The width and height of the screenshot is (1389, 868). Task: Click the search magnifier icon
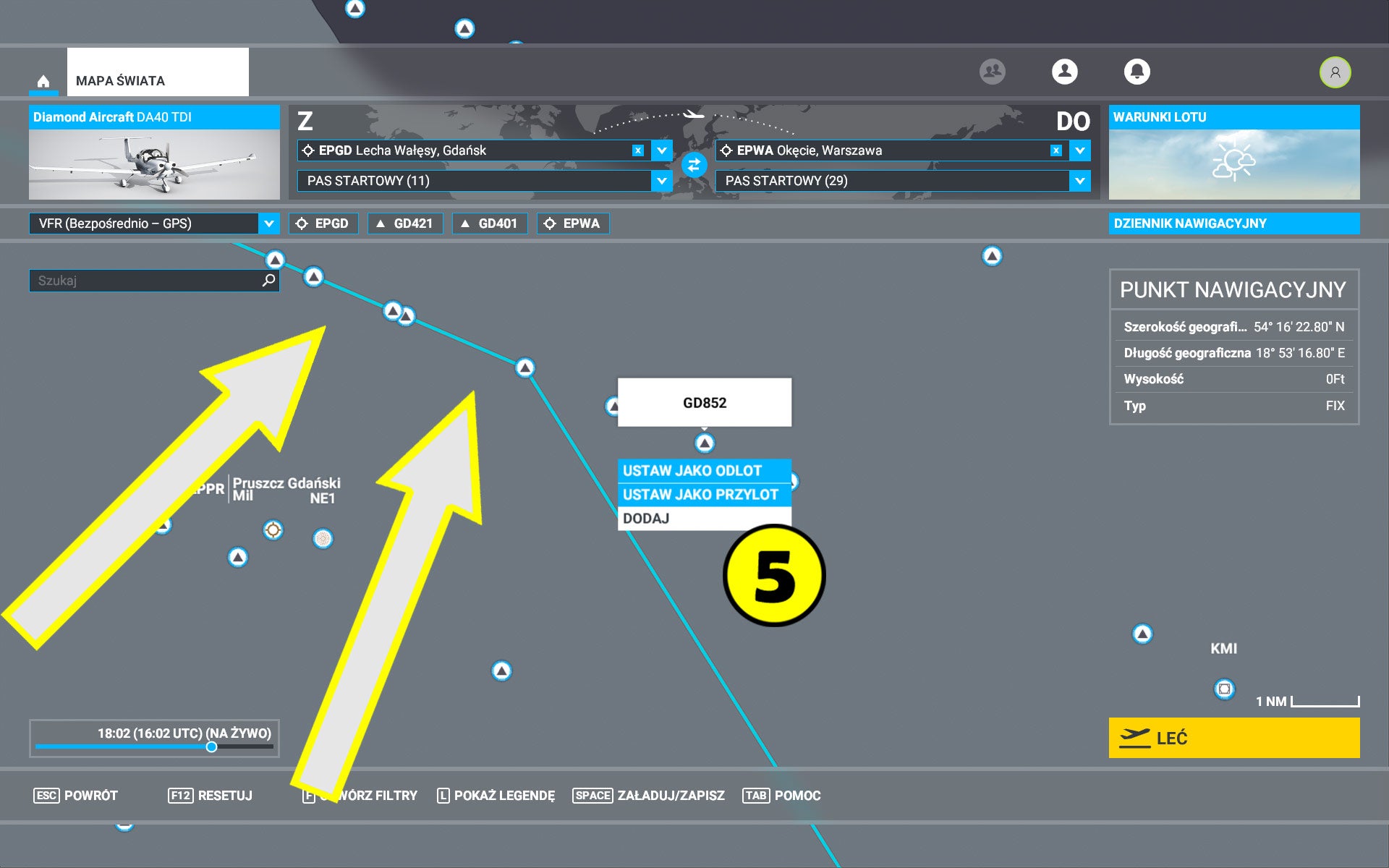pos(268,280)
